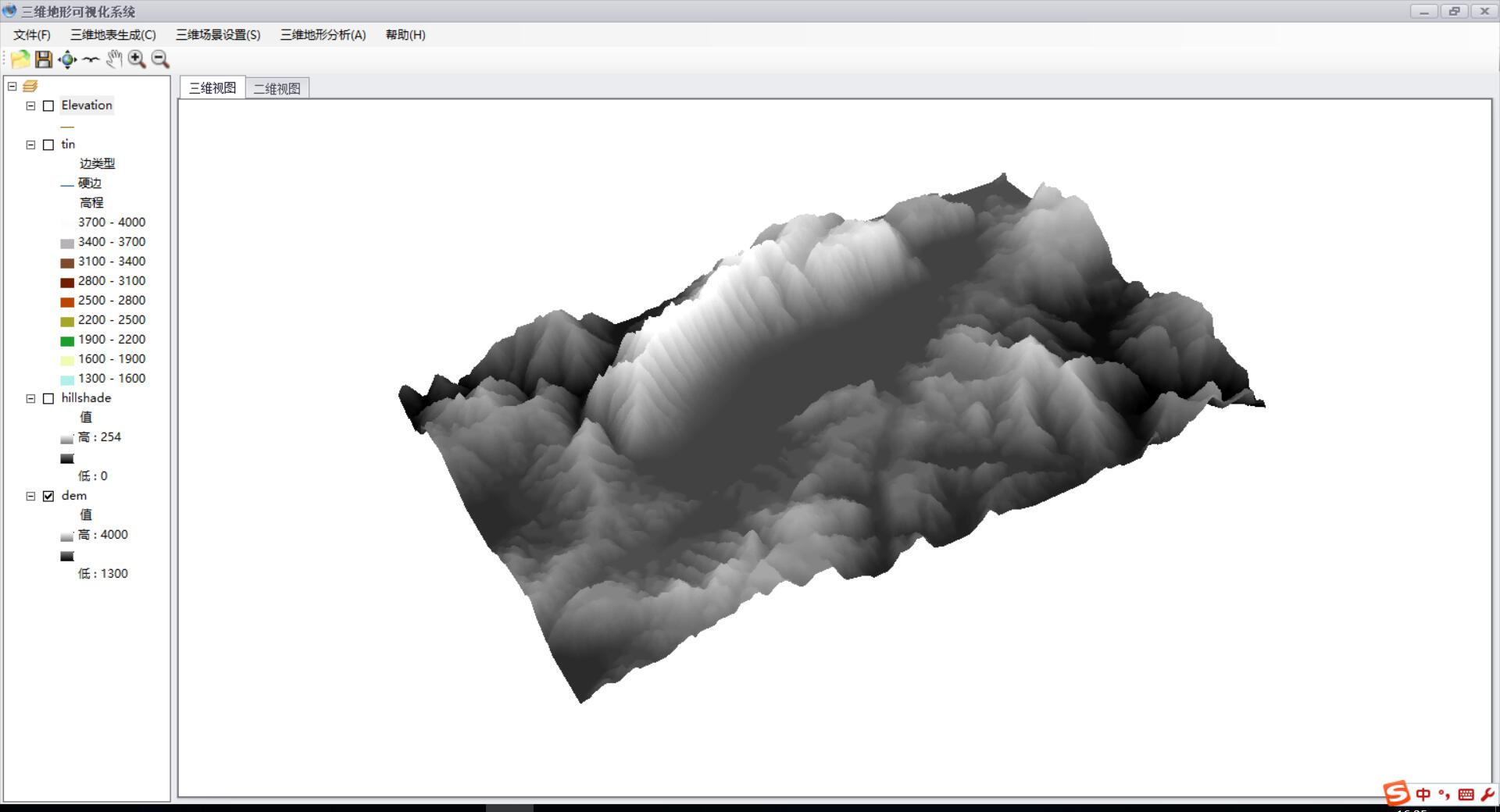The width and height of the screenshot is (1500, 812).
Task: Click the save floppy disk icon
Action: (x=44, y=59)
